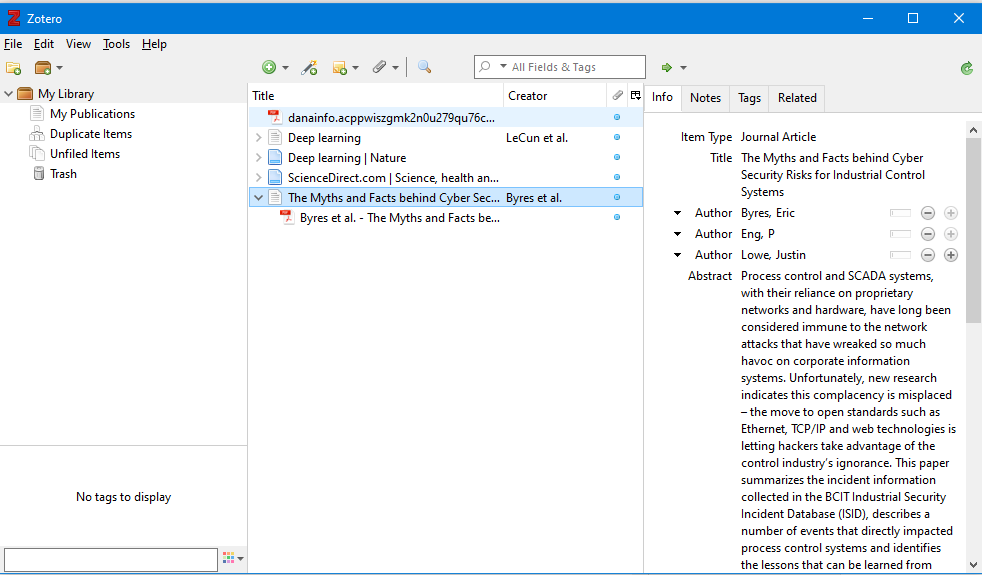
Task: Open New Note dropdown arrow
Action: [355, 68]
